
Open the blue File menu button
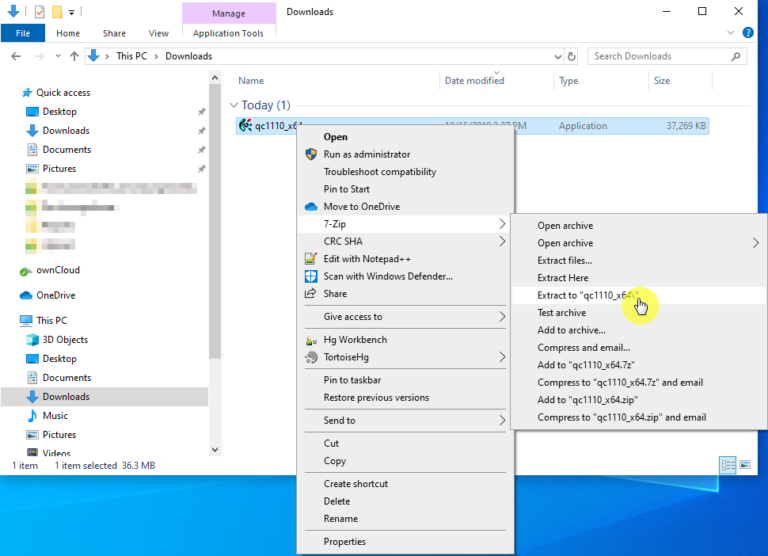(x=22, y=33)
